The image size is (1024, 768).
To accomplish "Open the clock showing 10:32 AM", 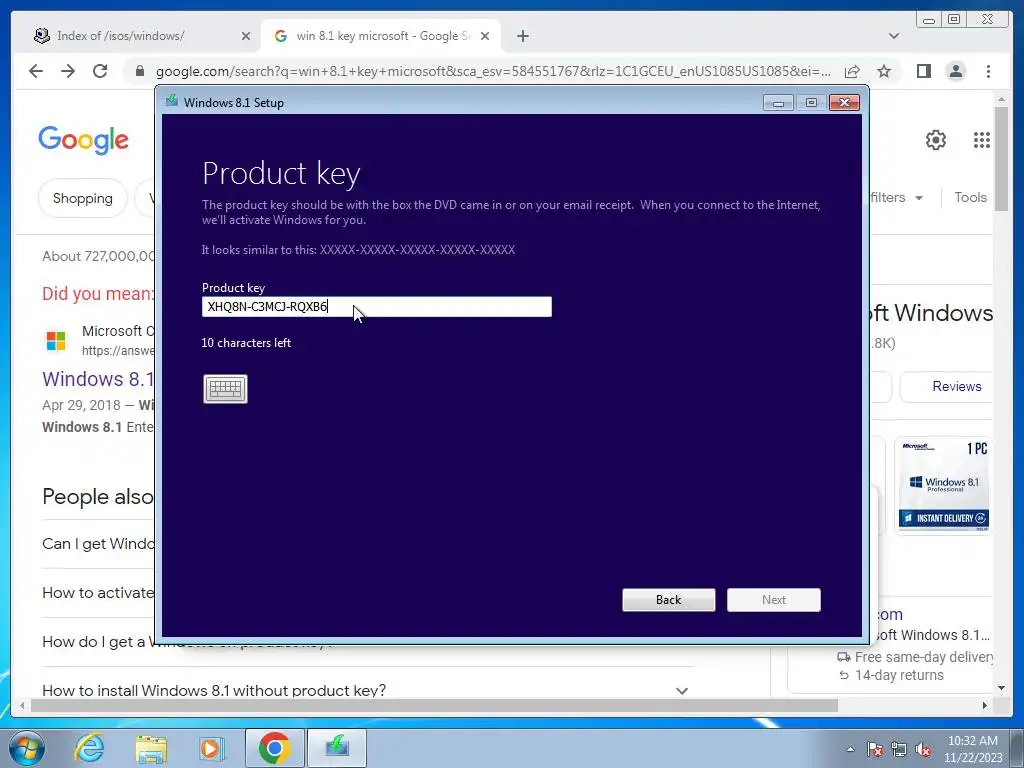I will [972, 749].
